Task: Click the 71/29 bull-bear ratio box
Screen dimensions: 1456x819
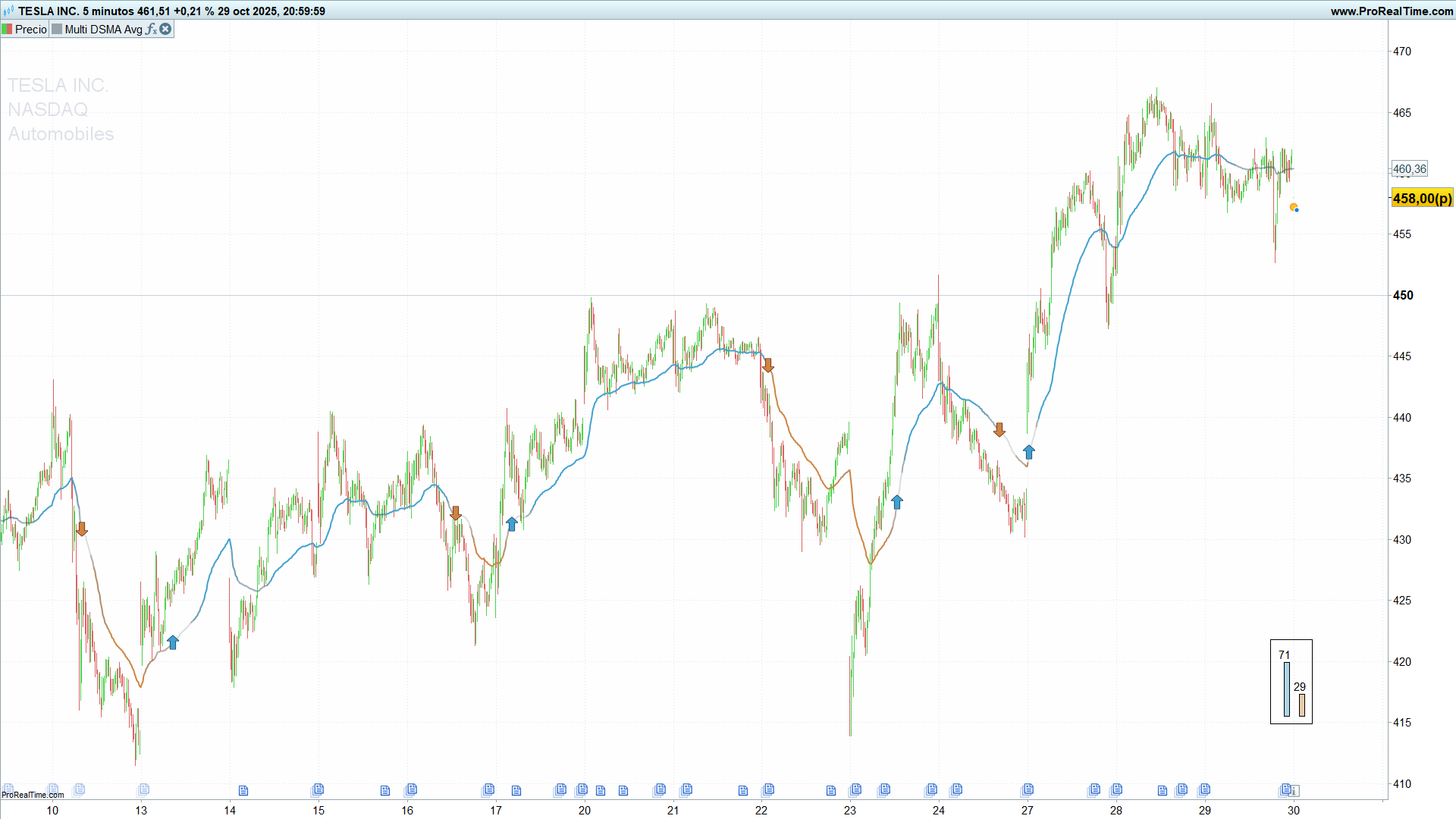Action: 1291,681
